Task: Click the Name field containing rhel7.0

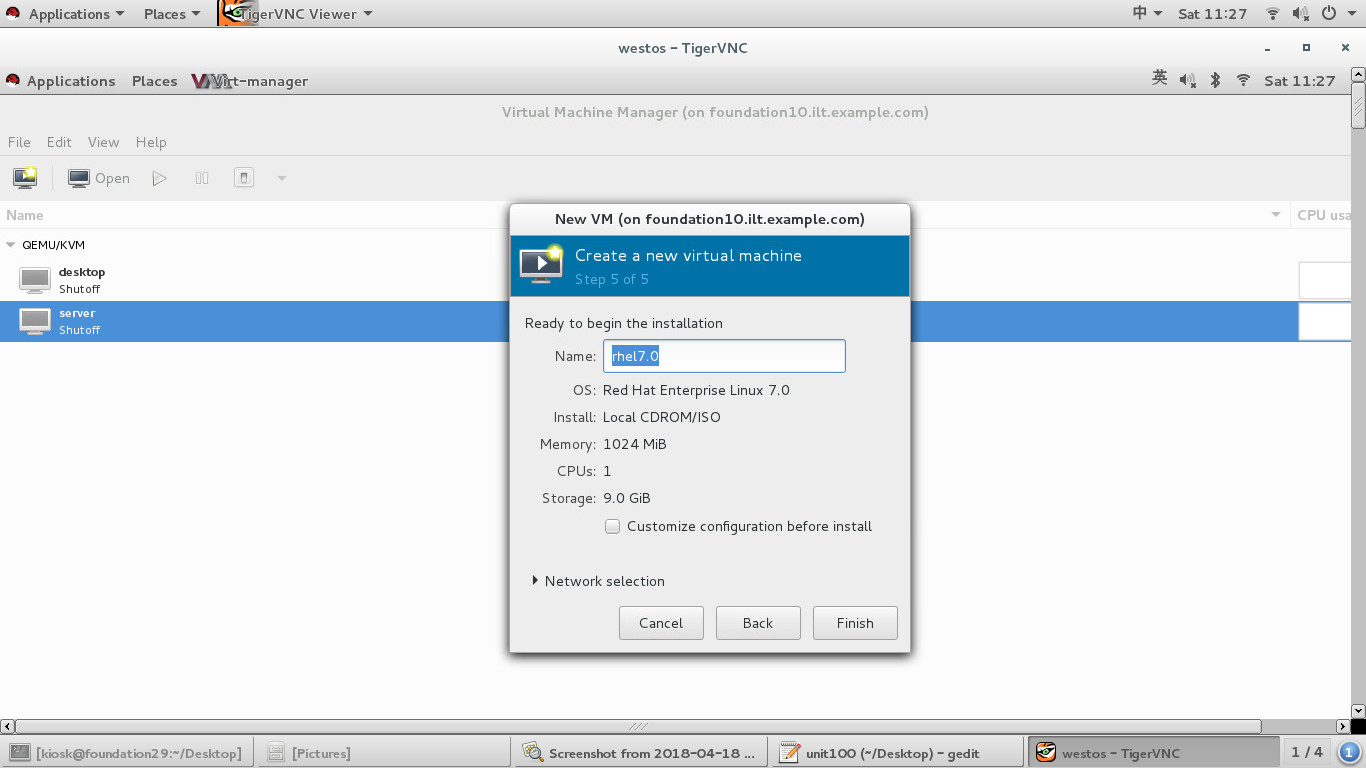Action: (x=724, y=356)
